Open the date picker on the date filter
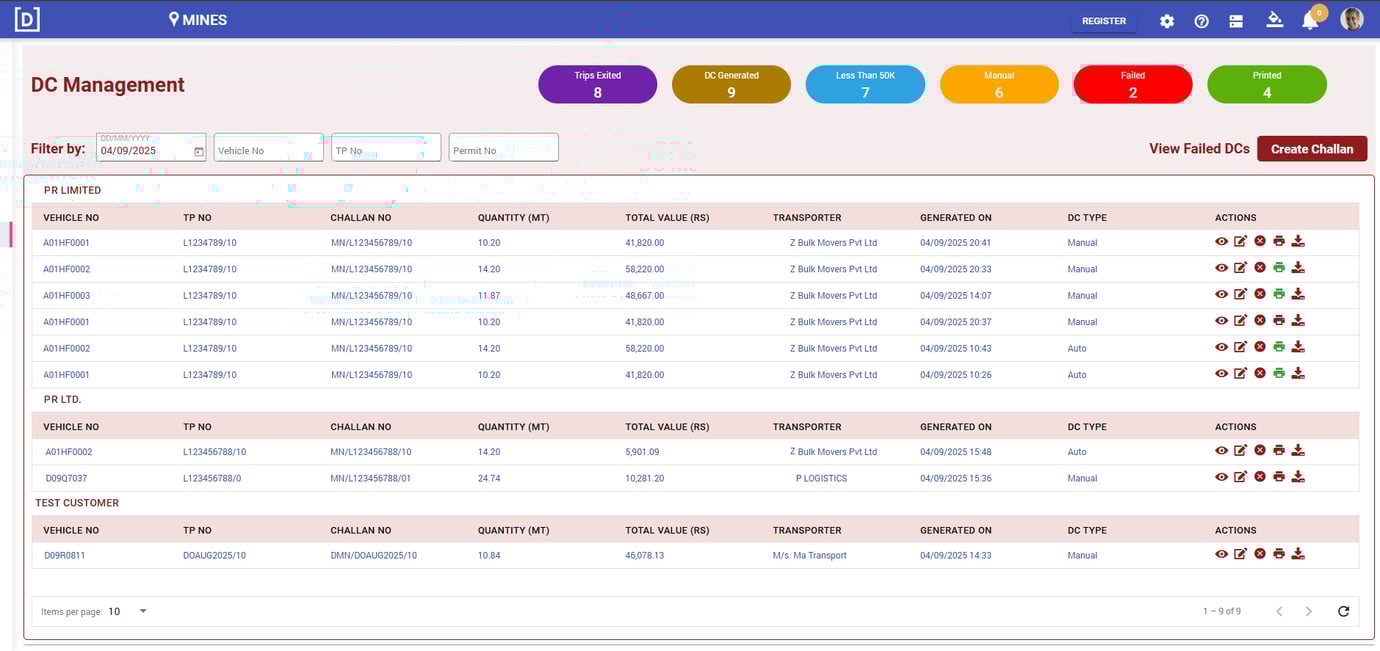Viewport: 1380px width, 651px height. [x=196, y=147]
